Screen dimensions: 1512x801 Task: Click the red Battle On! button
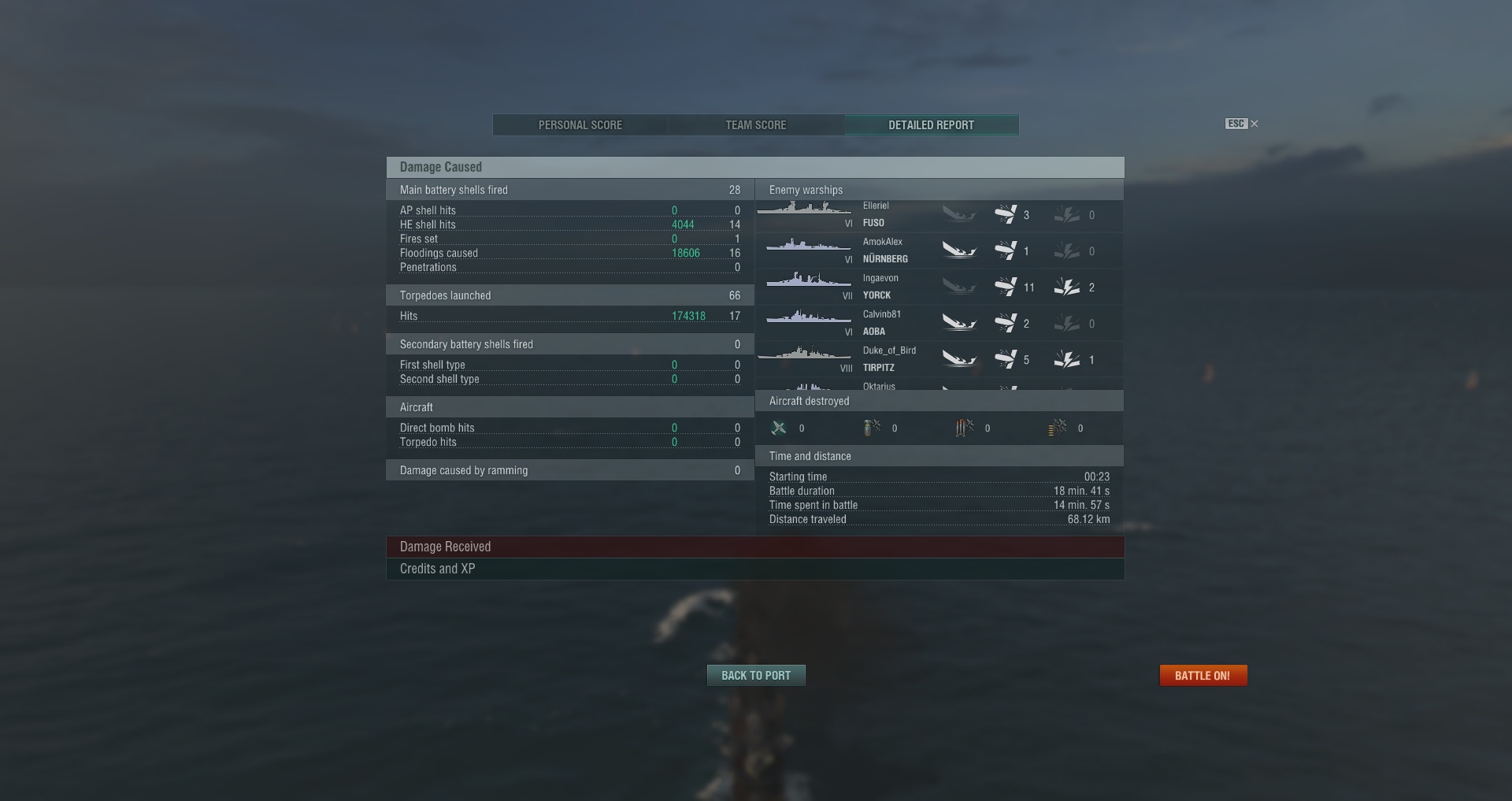pyautogui.click(x=1203, y=676)
